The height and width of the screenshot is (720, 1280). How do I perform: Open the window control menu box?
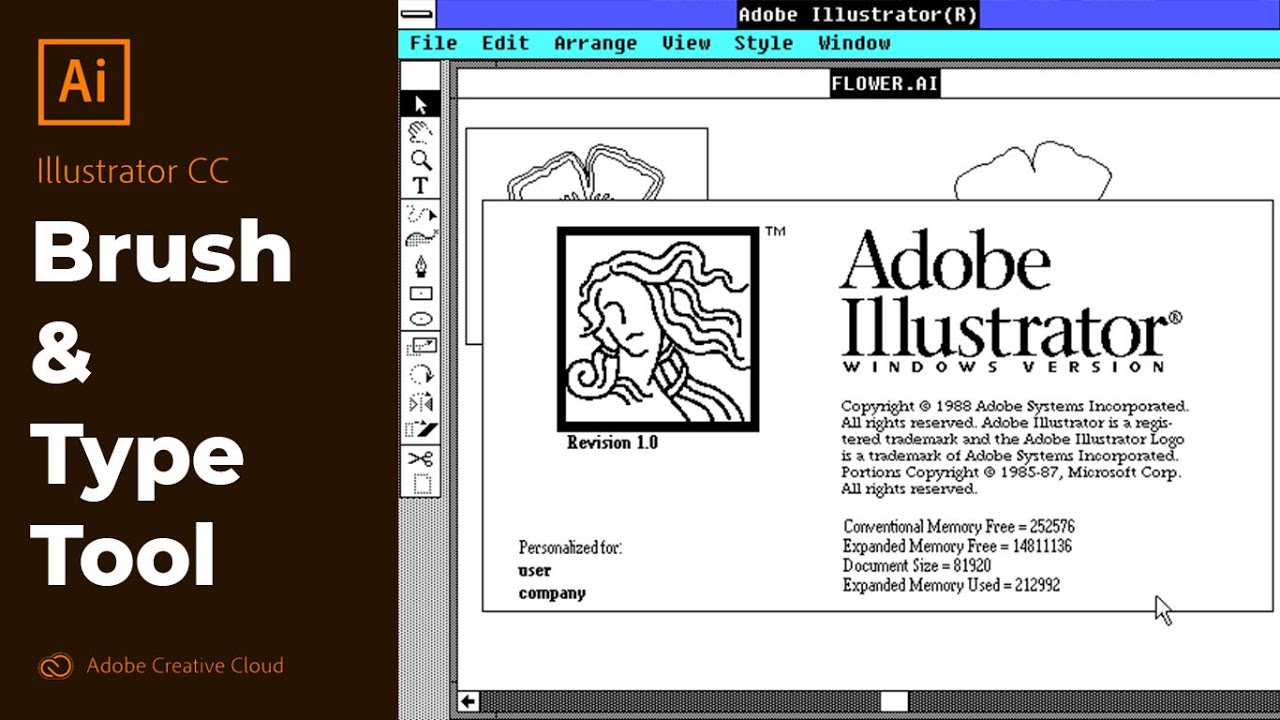(x=417, y=14)
